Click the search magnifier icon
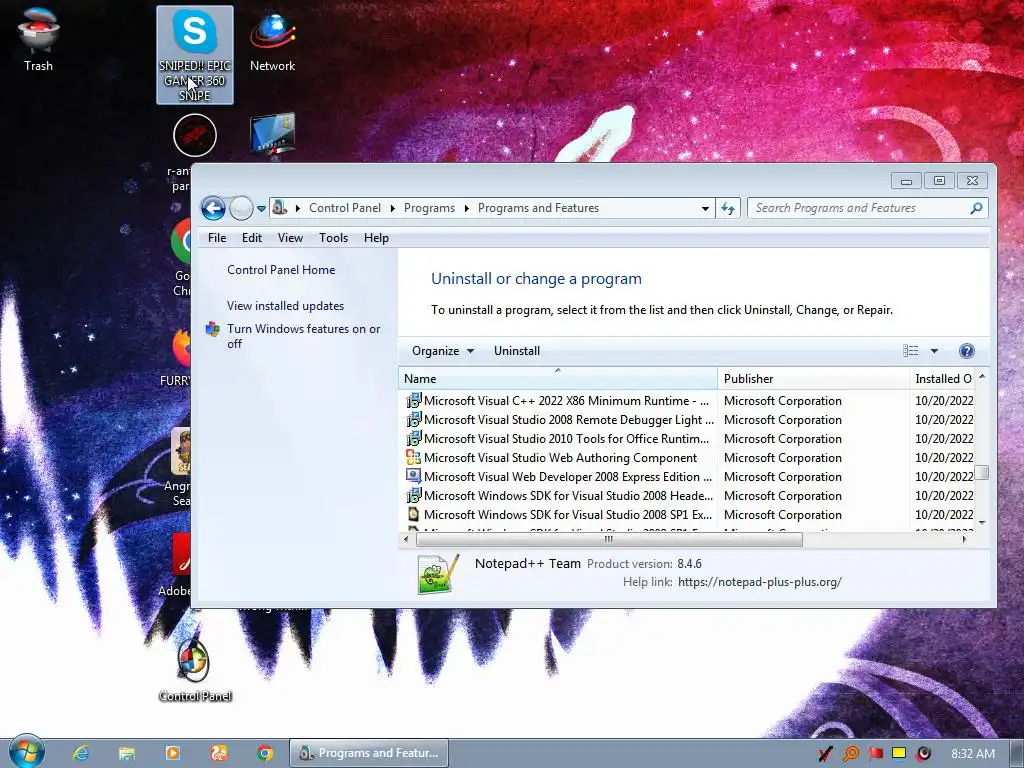 click(x=976, y=208)
